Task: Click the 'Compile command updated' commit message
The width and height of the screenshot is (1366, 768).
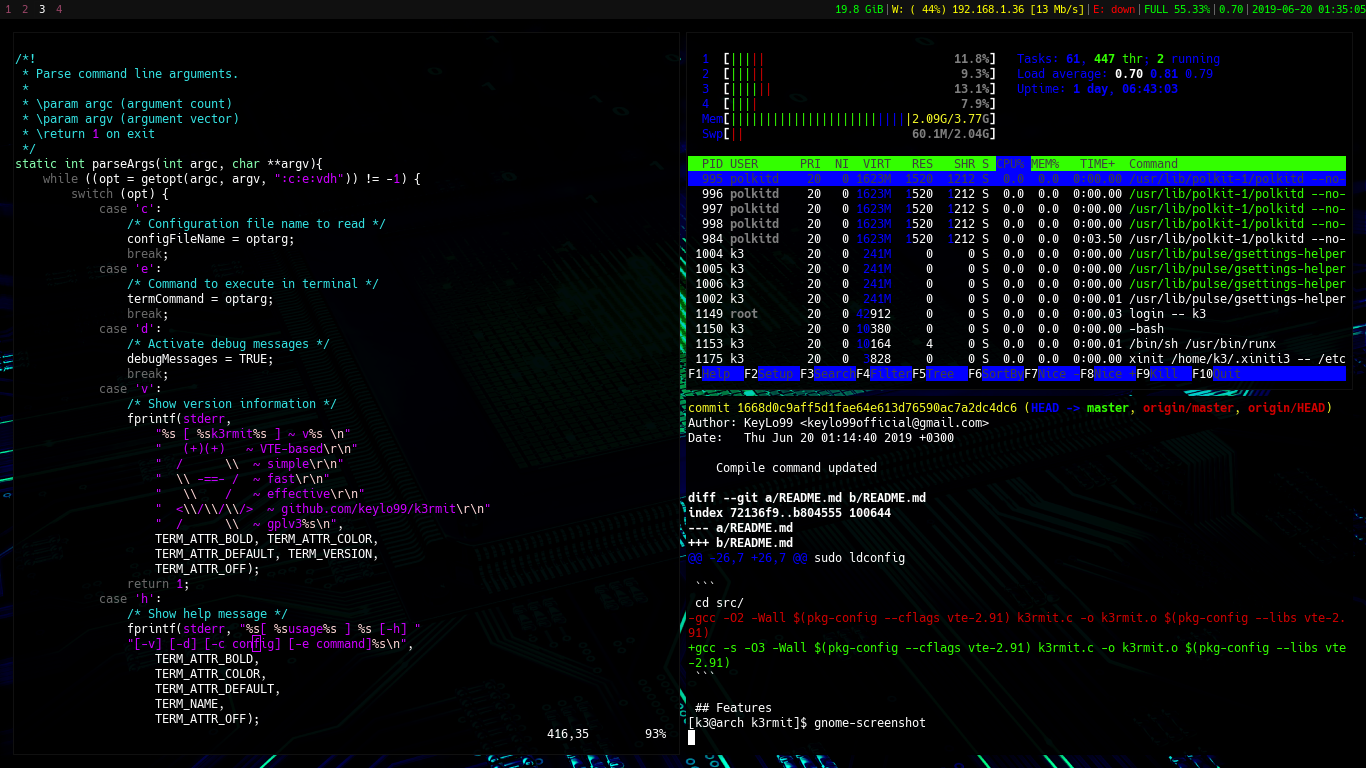Action: click(x=796, y=468)
